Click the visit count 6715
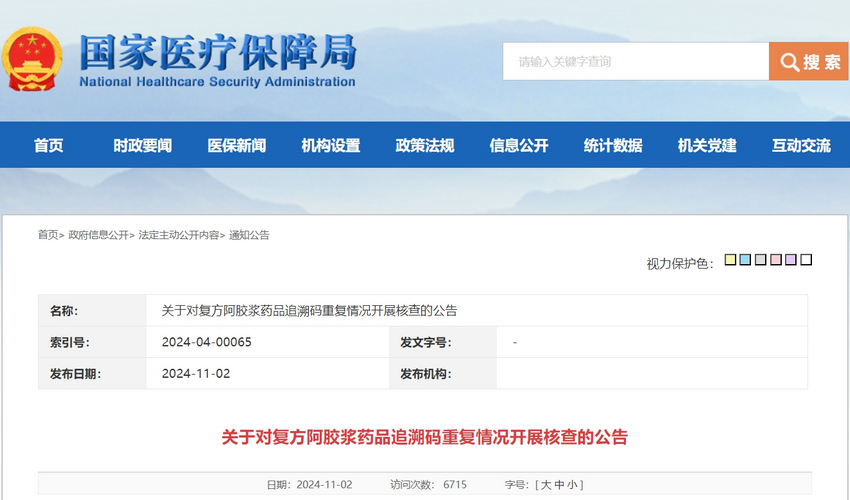The image size is (850, 500). (x=455, y=485)
